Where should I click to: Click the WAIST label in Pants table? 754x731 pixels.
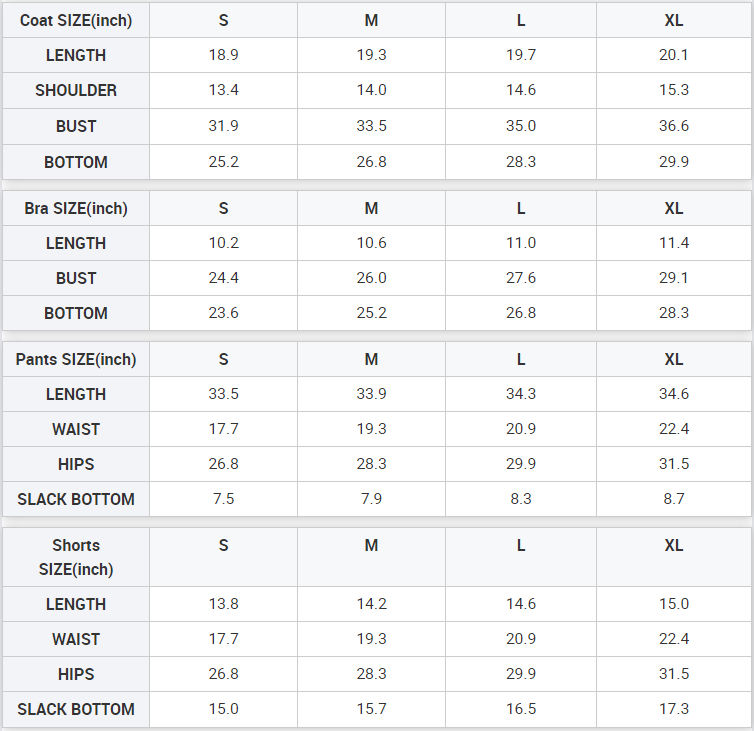(x=76, y=429)
